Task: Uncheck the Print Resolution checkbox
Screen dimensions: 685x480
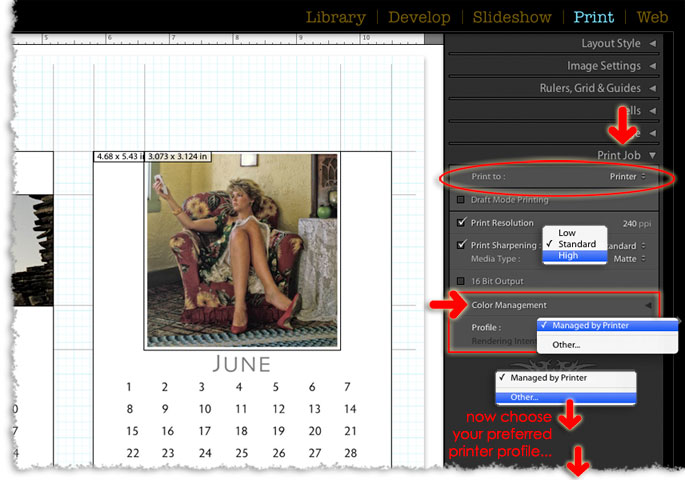Action: coord(460,223)
